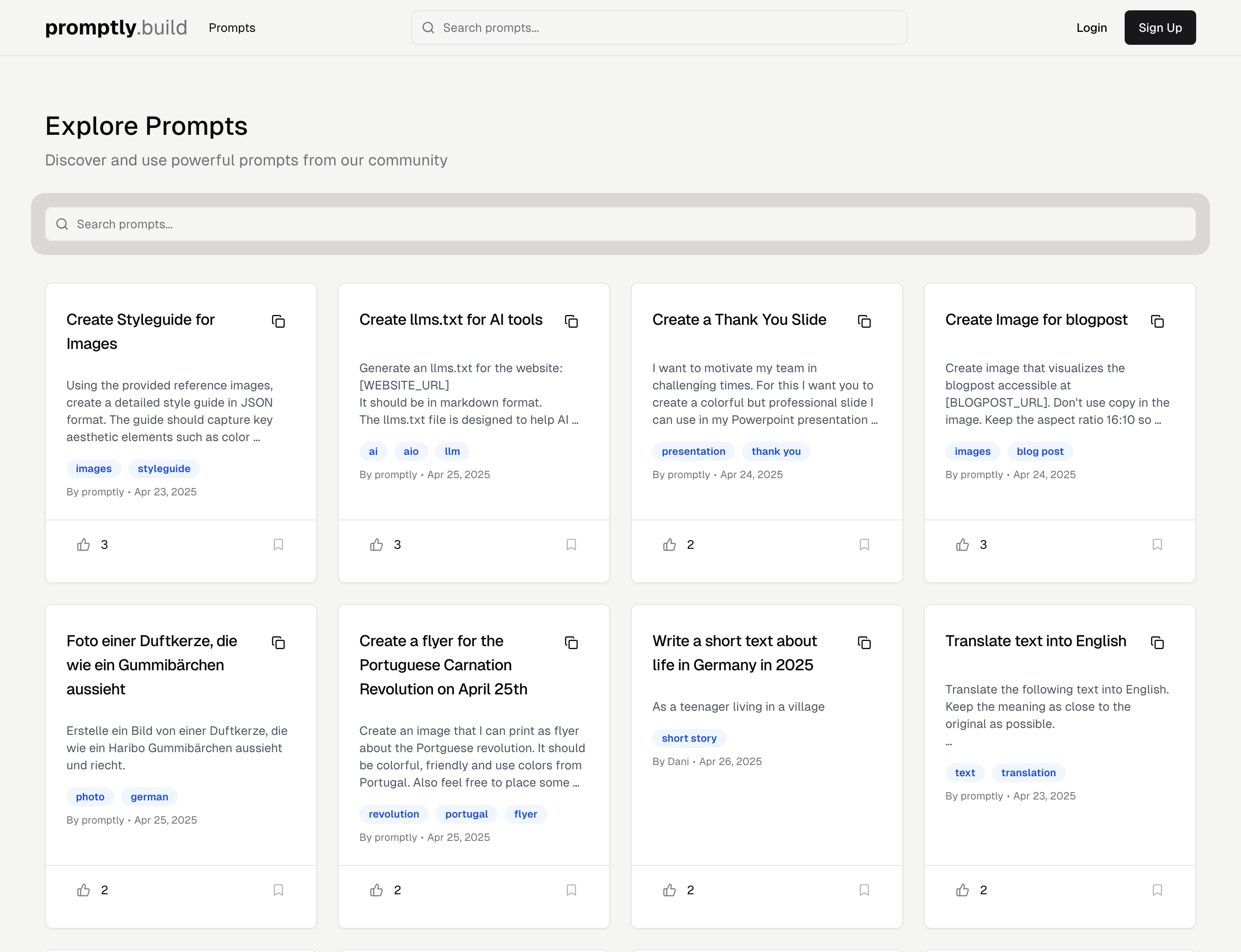Open Translate text into English title
The width and height of the screenshot is (1241, 952).
tap(1036, 641)
